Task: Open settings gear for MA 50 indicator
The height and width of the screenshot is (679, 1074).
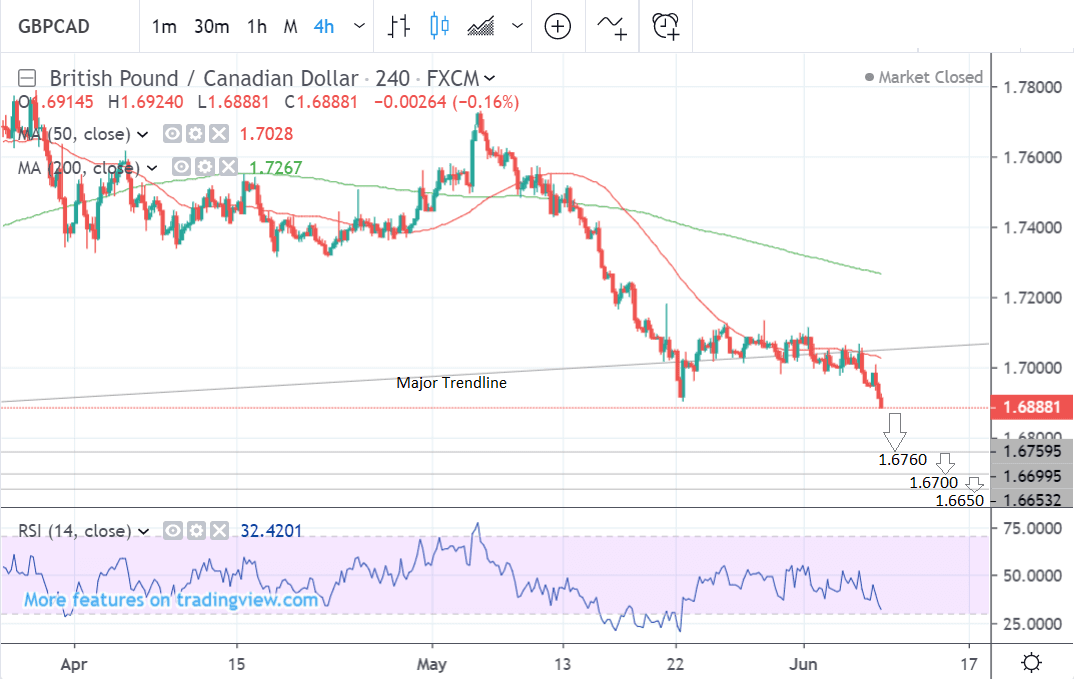Action: (x=196, y=134)
